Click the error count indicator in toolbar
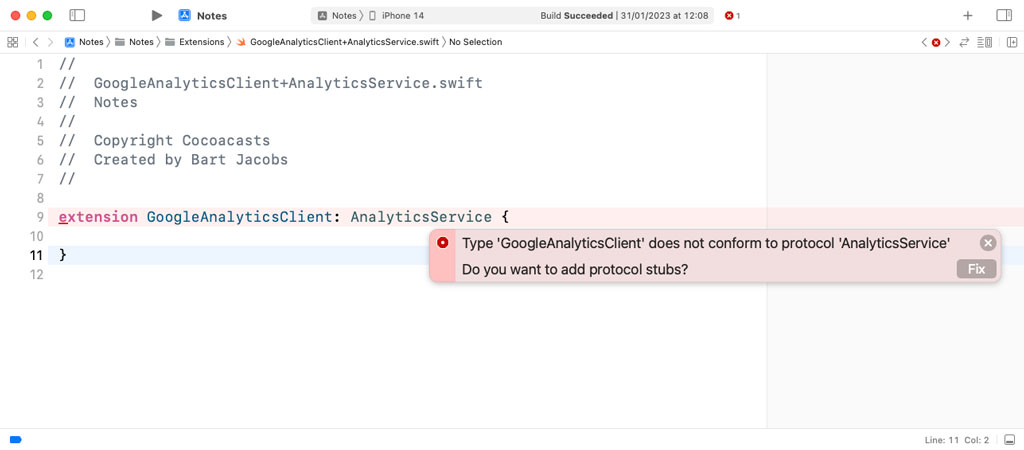Viewport: 1024px width, 450px height. [x=732, y=16]
